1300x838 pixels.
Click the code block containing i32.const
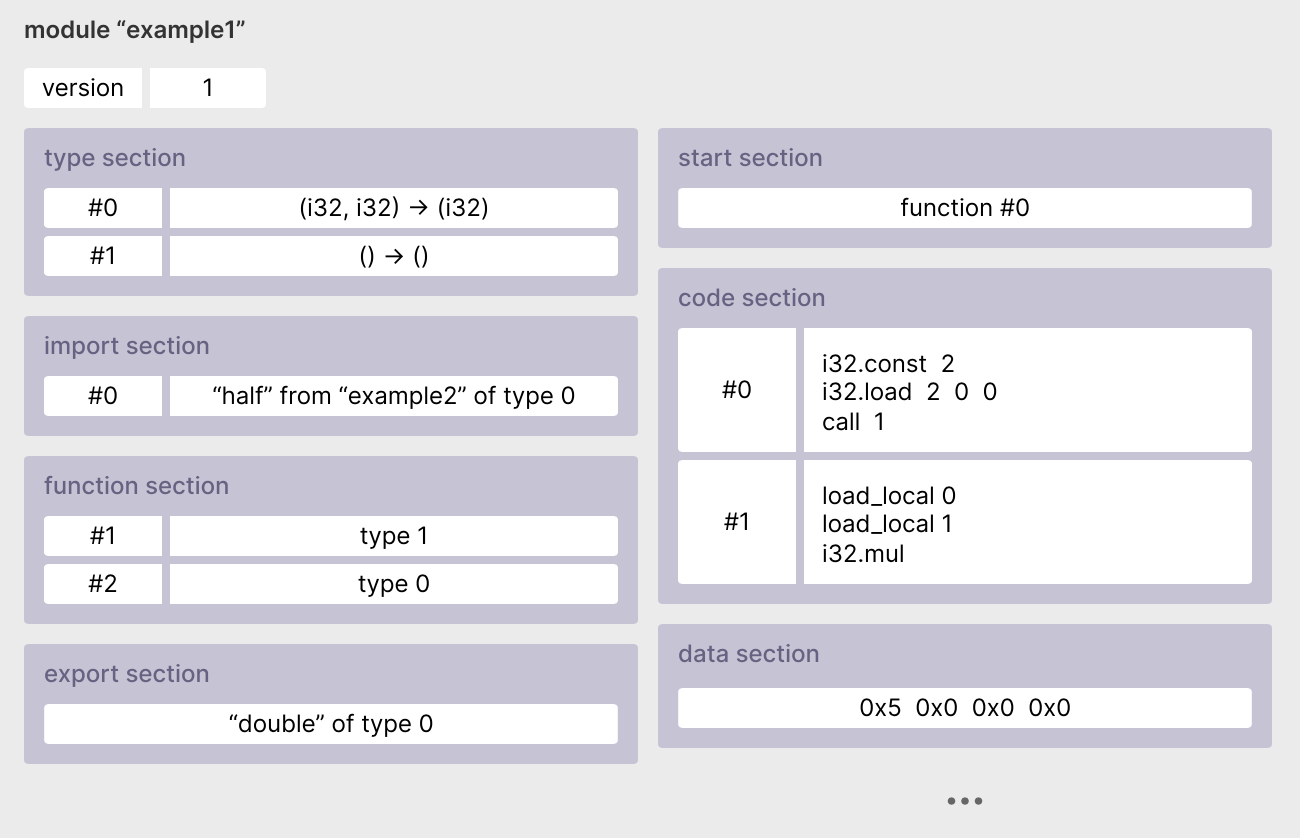click(1027, 390)
